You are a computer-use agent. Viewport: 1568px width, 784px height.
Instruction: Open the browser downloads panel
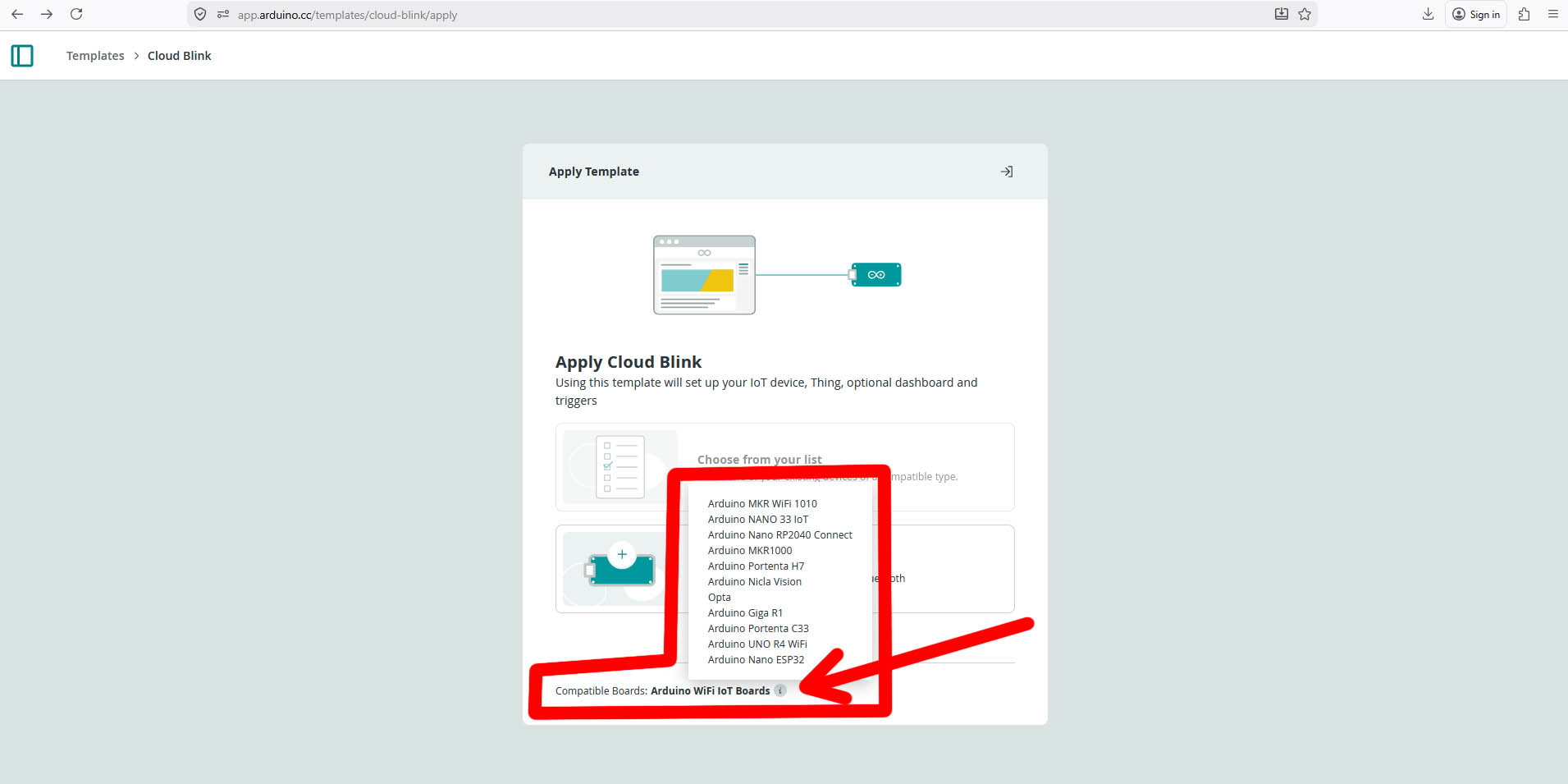point(1428,14)
